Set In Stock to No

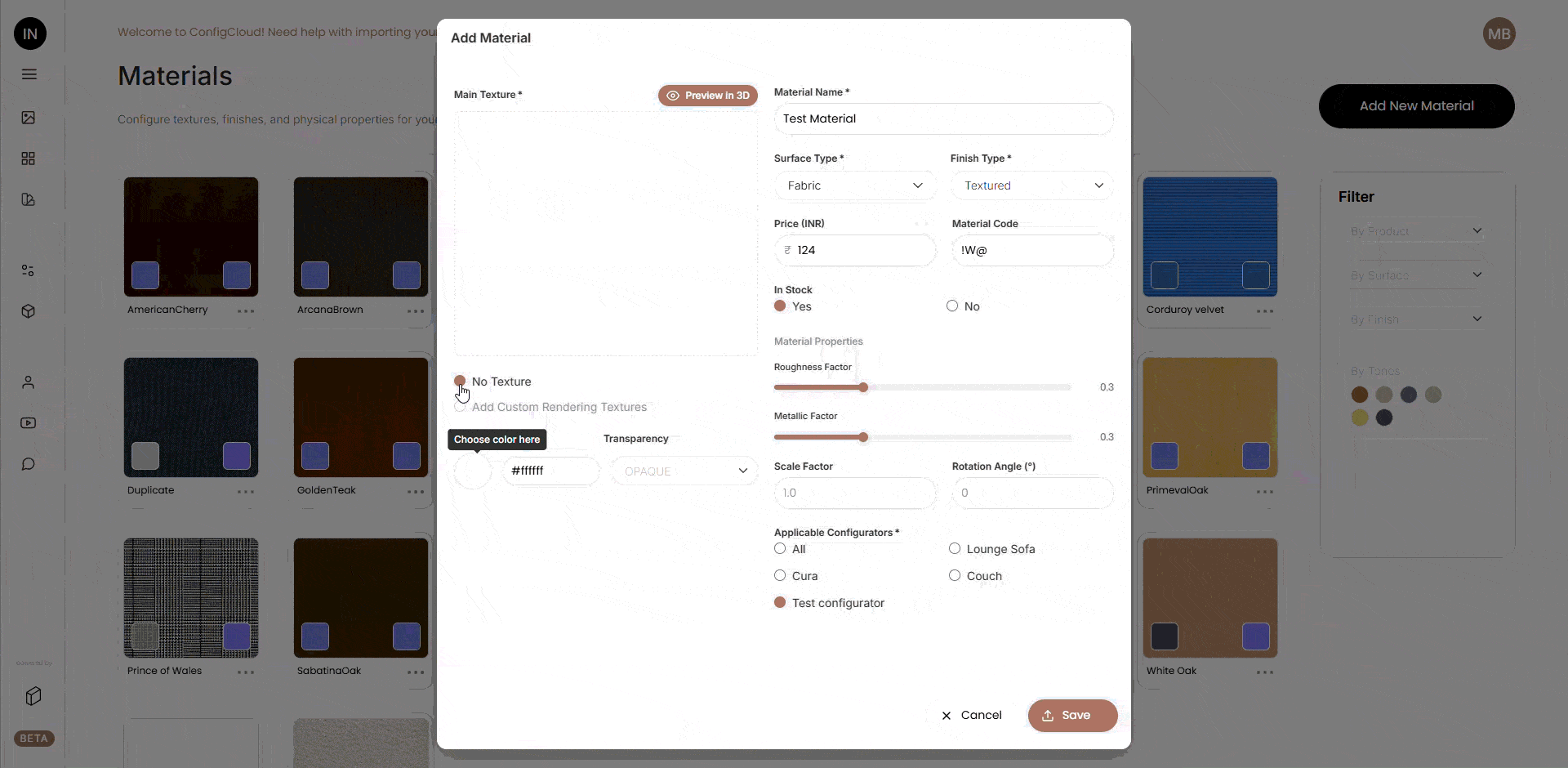[952, 306]
